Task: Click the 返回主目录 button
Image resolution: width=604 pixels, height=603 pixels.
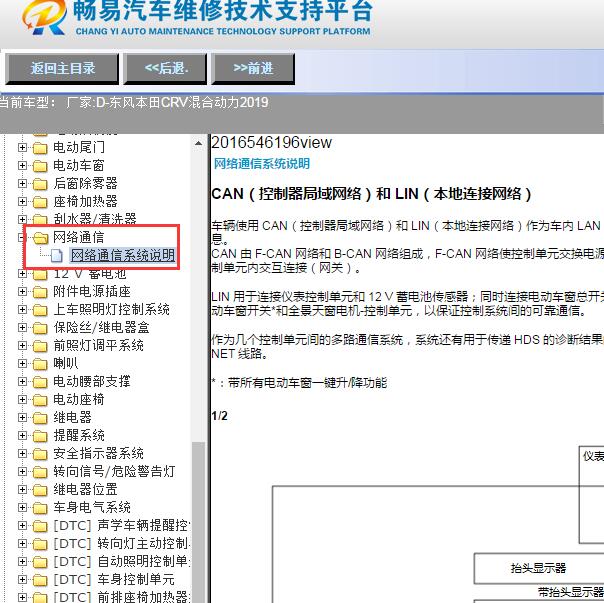Action: click(62, 69)
